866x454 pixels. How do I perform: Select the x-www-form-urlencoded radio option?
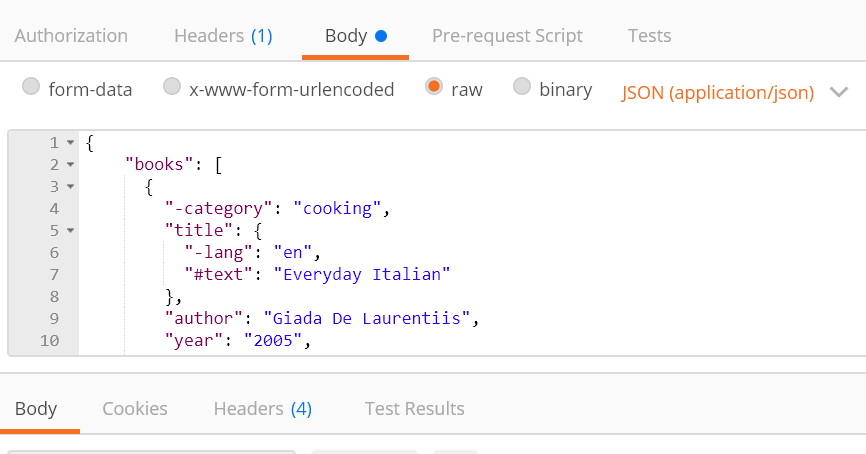point(172,87)
